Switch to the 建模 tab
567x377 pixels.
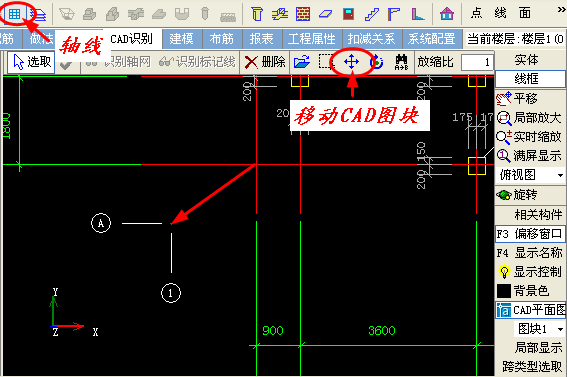click(182, 39)
